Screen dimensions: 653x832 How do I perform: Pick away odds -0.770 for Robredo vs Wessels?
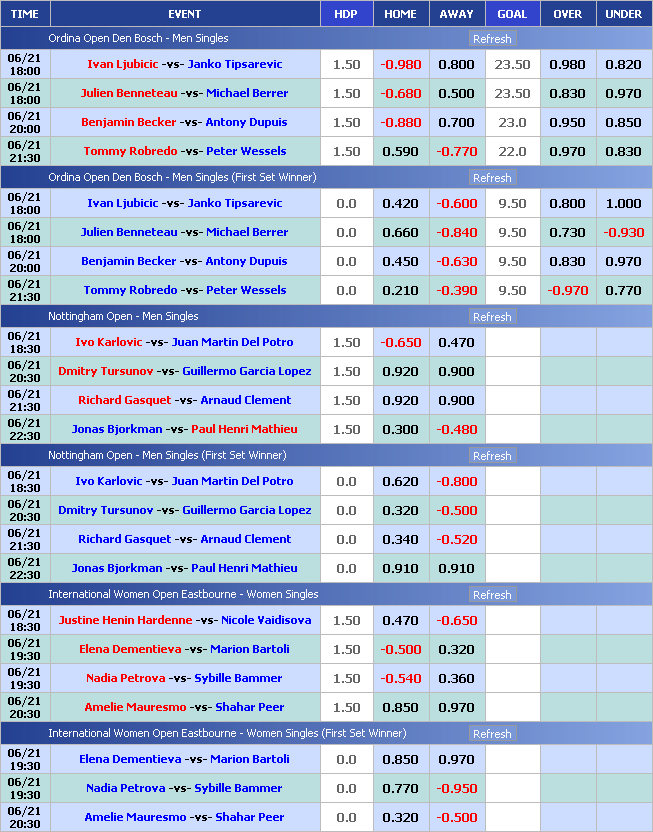(456, 151)
